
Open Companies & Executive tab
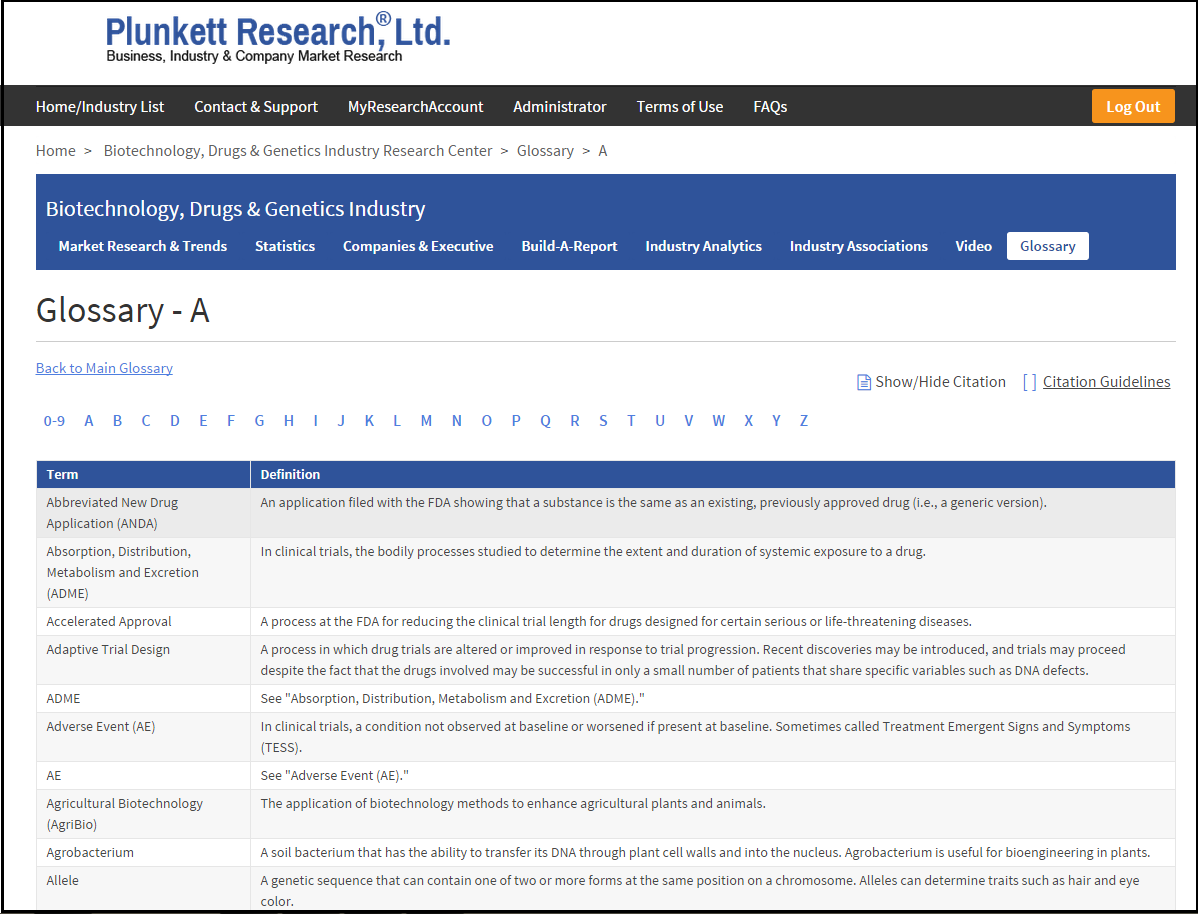[418, 246]
